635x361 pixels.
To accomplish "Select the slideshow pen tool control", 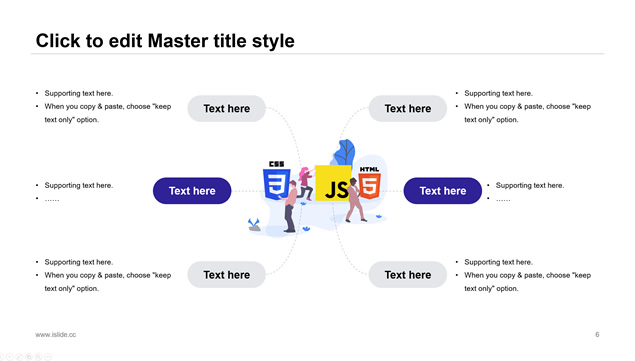I will [19, 357].
